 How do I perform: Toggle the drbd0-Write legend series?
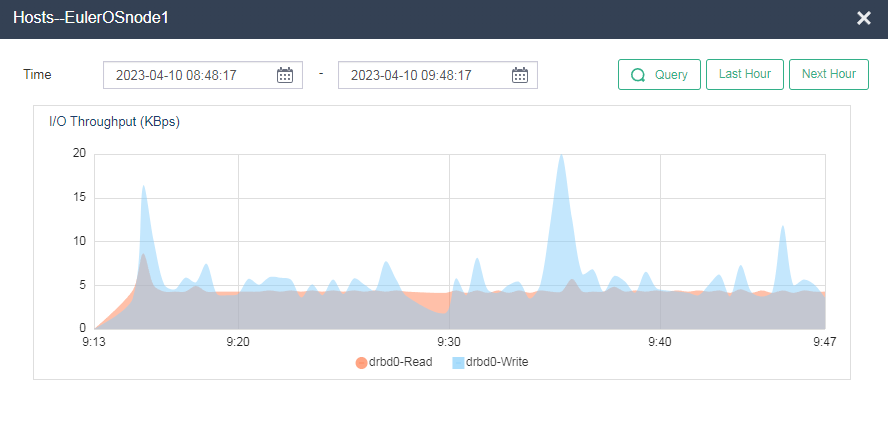pyautogui.click(x=490, y=362)
